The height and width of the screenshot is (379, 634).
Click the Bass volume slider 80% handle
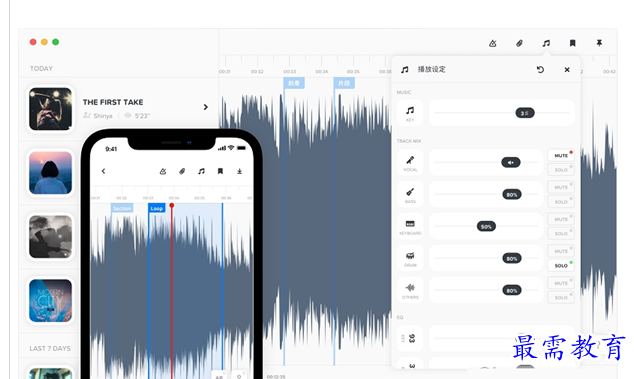(x=511, y=195)
